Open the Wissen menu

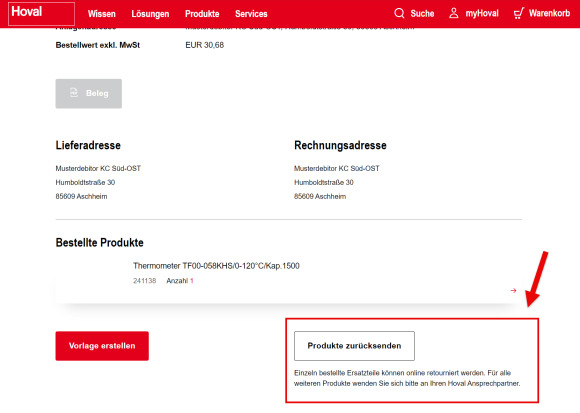[102, 14]
